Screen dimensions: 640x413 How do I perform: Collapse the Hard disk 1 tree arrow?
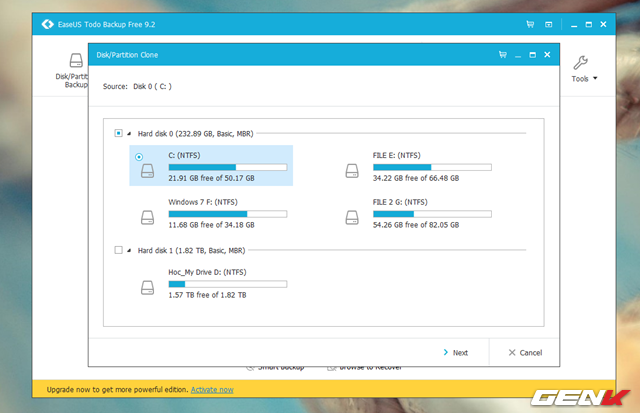[129, 250]
